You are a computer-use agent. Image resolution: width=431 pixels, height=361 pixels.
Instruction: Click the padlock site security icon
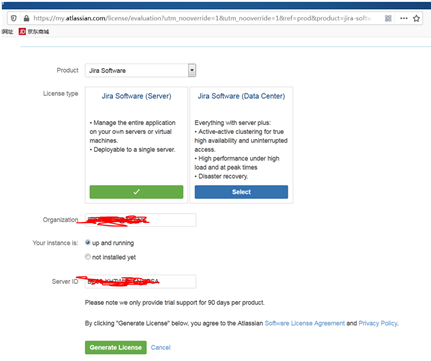pos(26,18)
